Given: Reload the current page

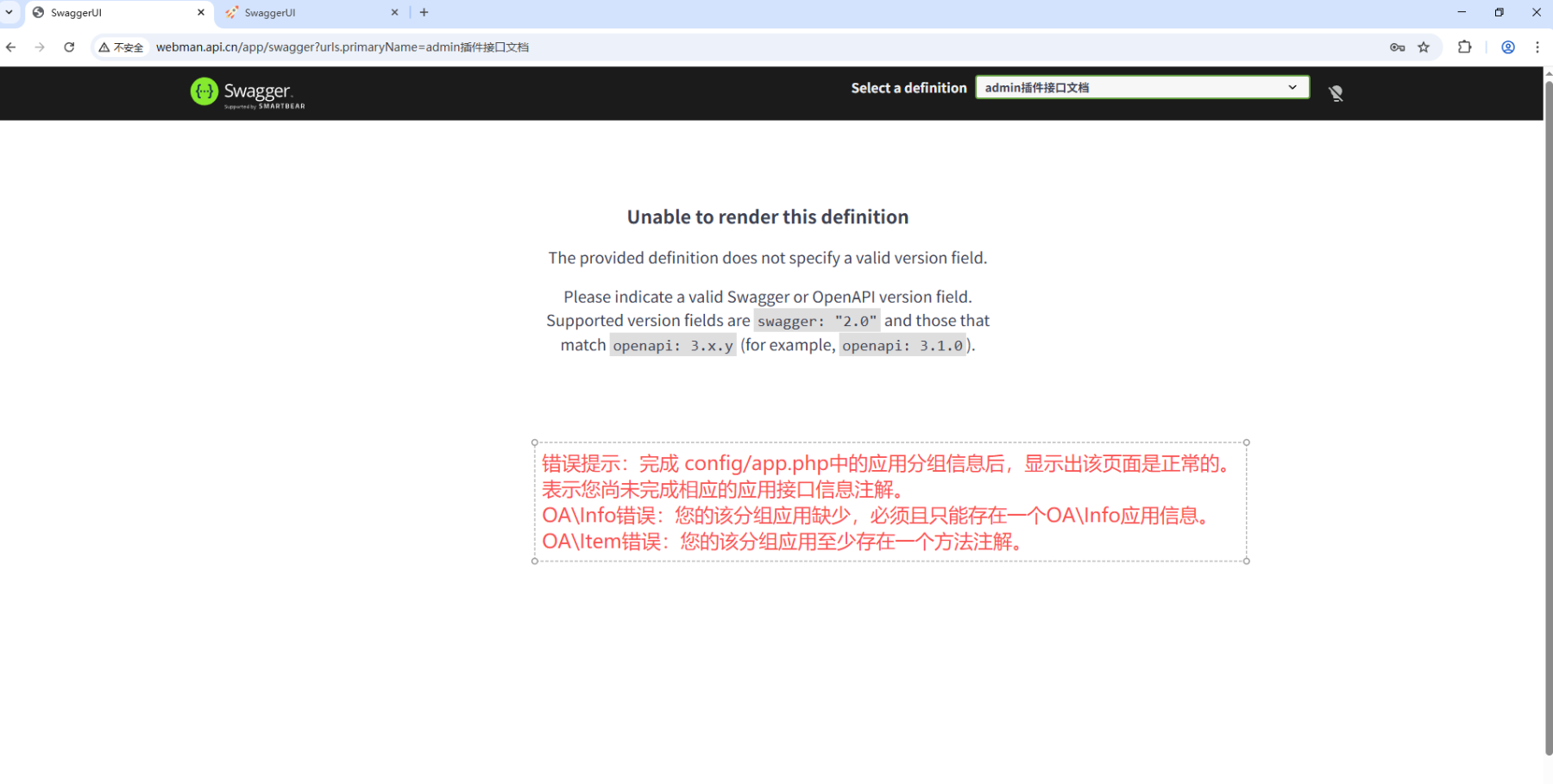Looking at the screenshot, I should pos(69,47).
